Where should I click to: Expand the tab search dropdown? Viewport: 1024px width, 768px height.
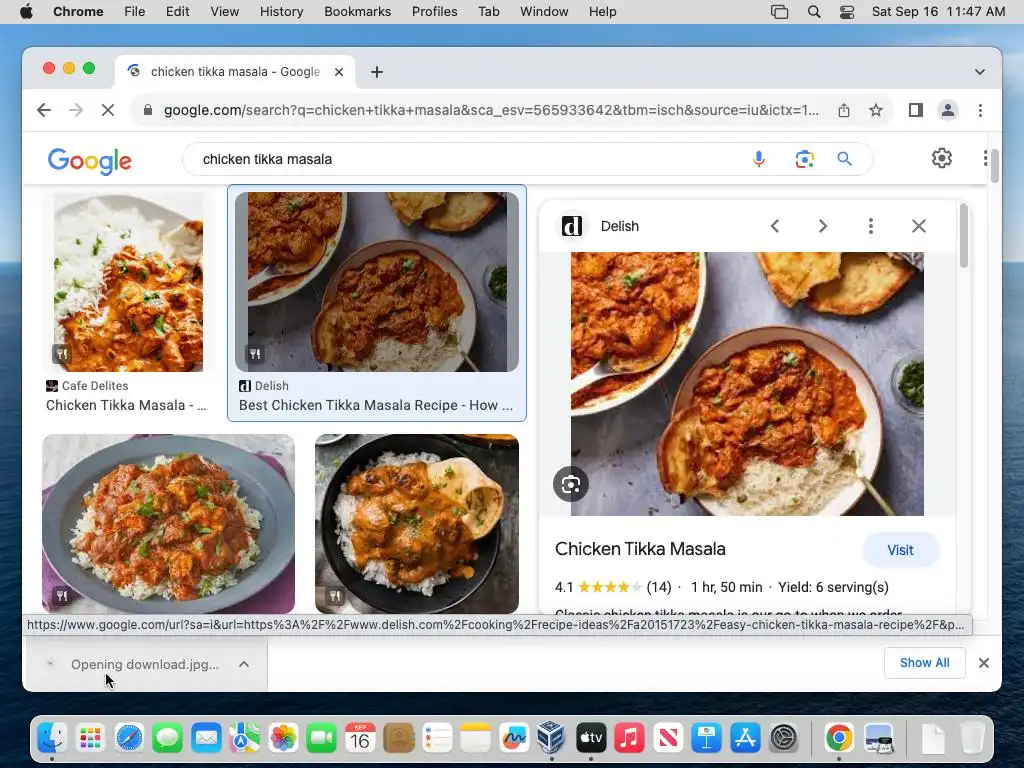pos(980,72)
